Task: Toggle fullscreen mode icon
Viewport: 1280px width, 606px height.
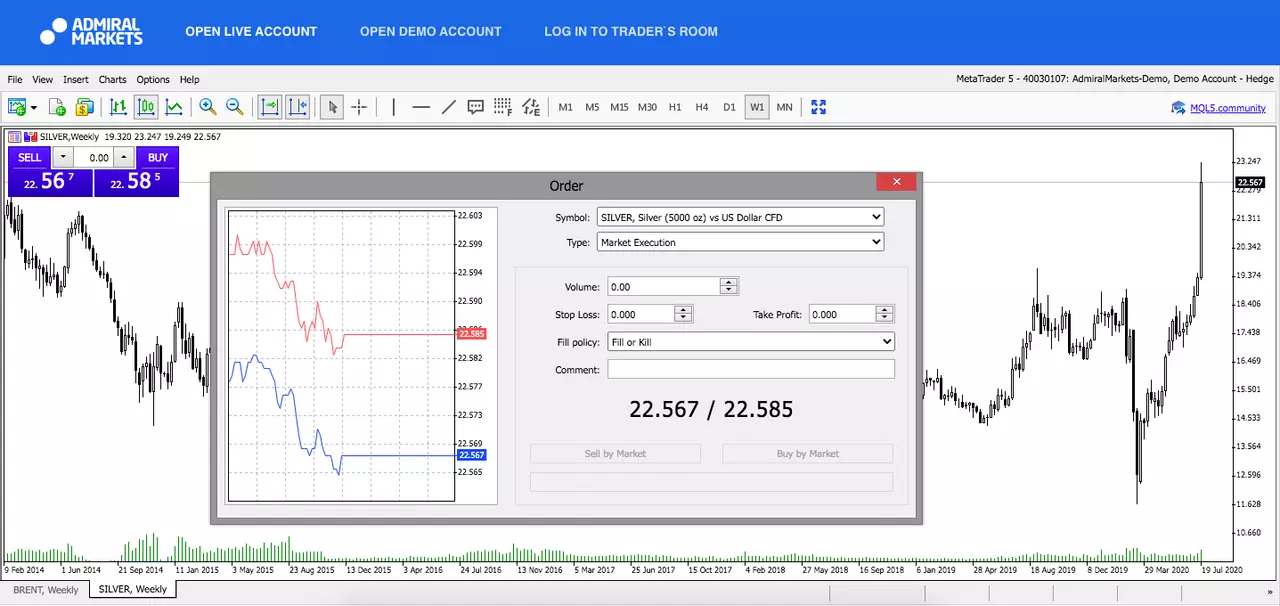Action: pos(819,107)
